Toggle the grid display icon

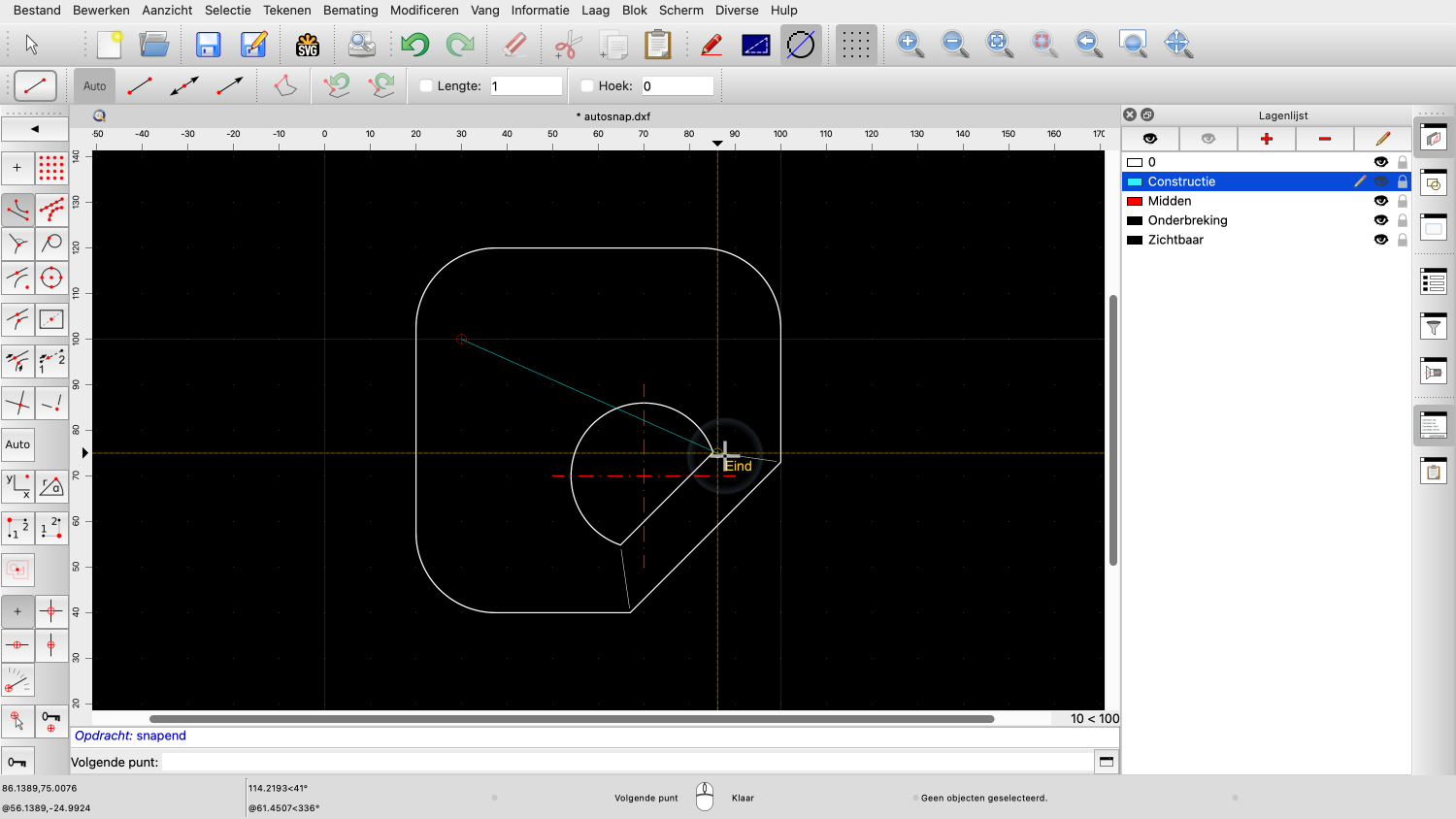point(855,45)
